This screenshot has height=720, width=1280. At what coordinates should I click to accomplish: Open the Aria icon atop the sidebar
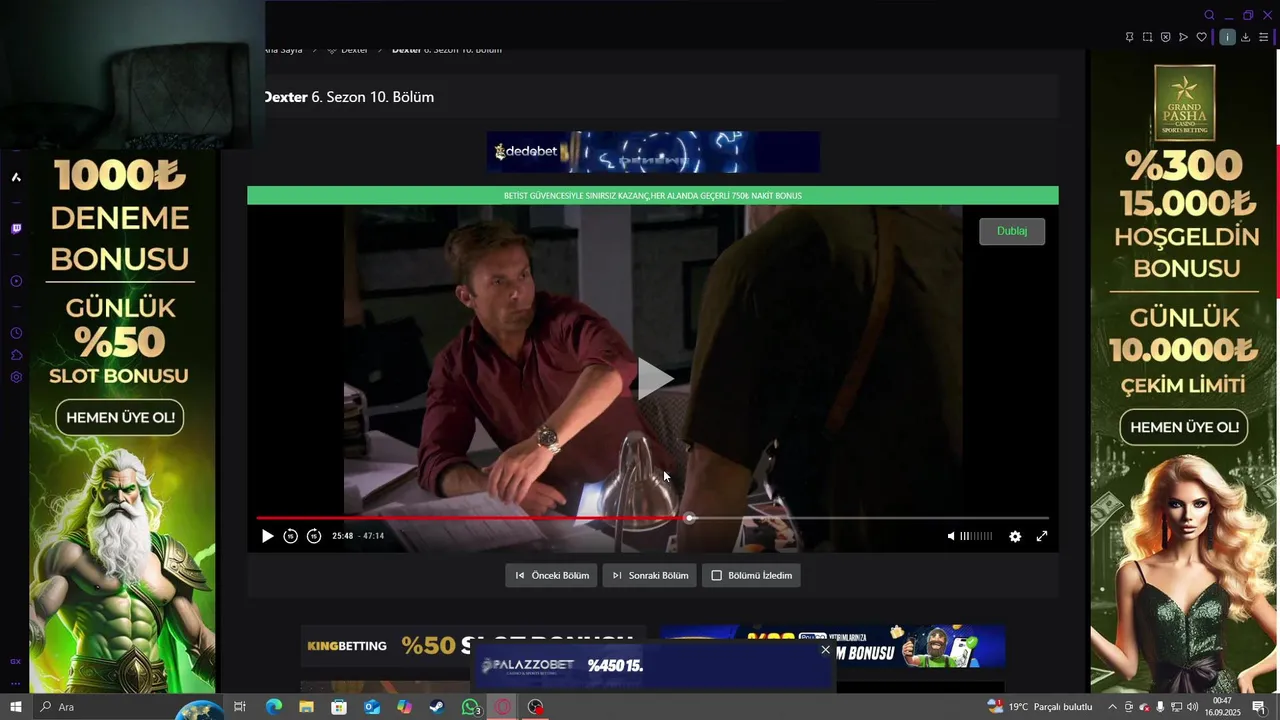coord(16,177)
